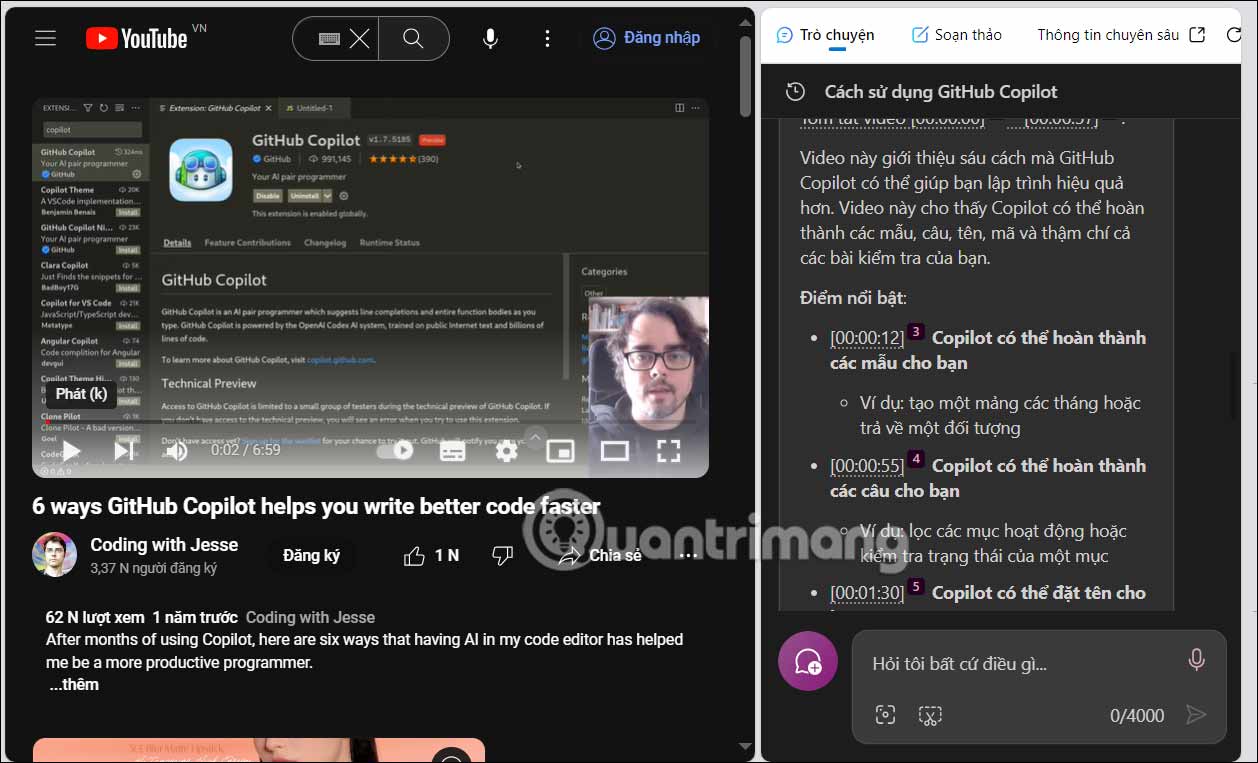Screen dimensions: 1258x763
Task: Open the YouTube hamburger guide menu
Action: 45,38
